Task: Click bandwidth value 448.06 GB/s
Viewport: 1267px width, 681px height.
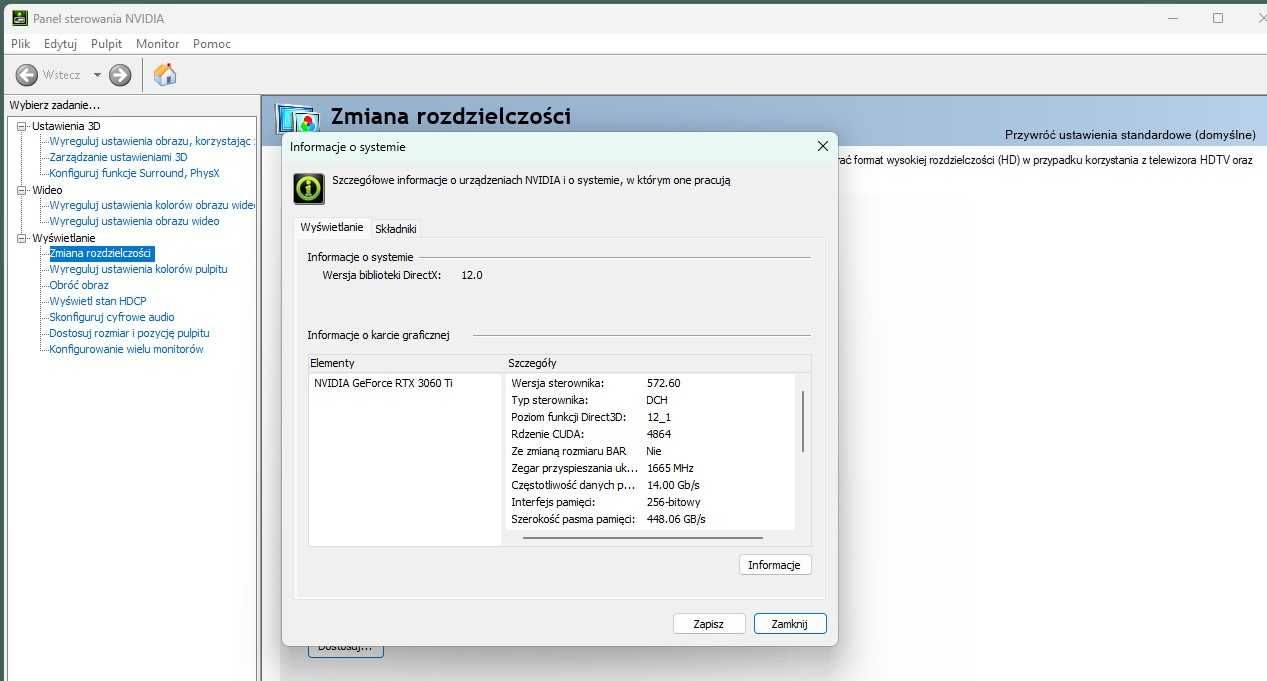Action: click(676, 519)
